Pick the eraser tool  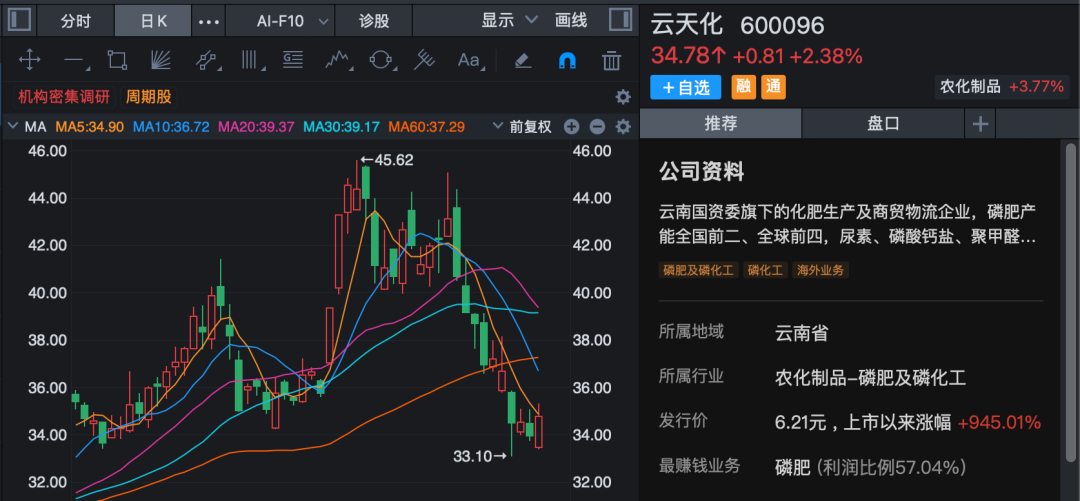point(521,60)
